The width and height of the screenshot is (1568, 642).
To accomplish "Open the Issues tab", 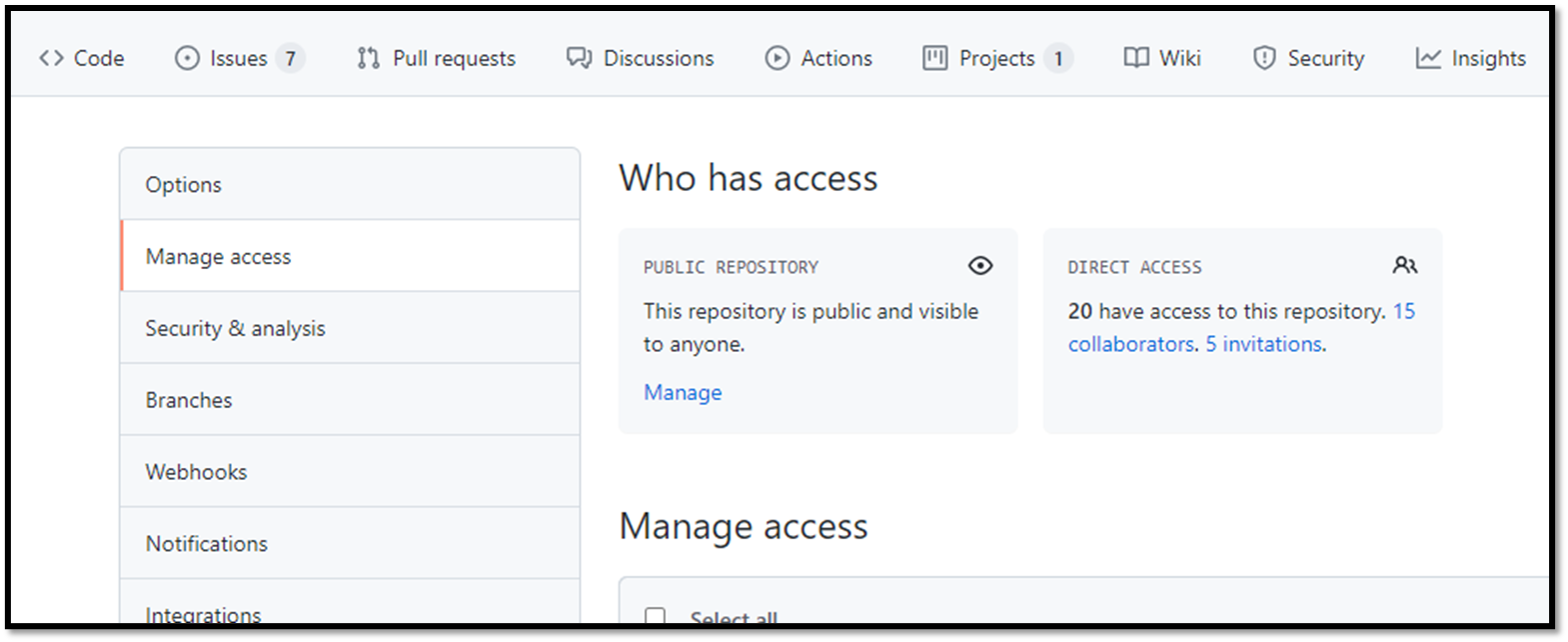I will coord(239,58).
